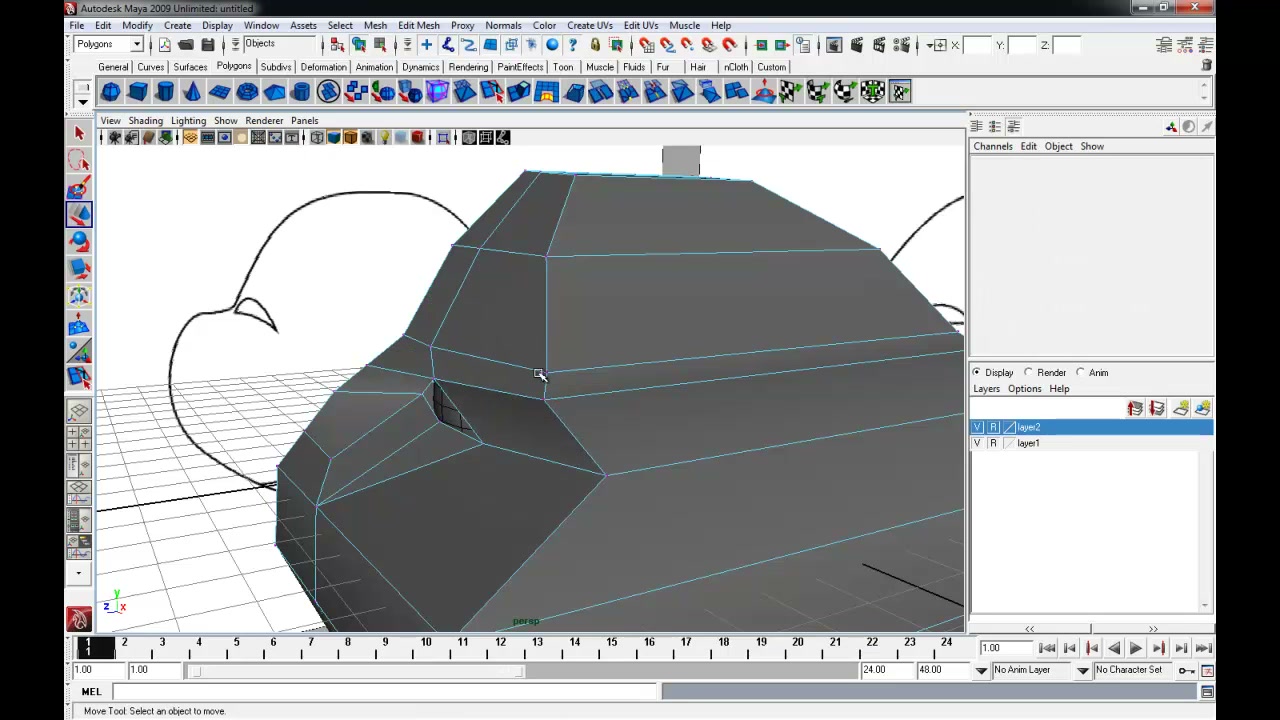This screenshot has height=720, width=1280.
Task: Open the Edit Mesh menu
Action: point(418,25)
